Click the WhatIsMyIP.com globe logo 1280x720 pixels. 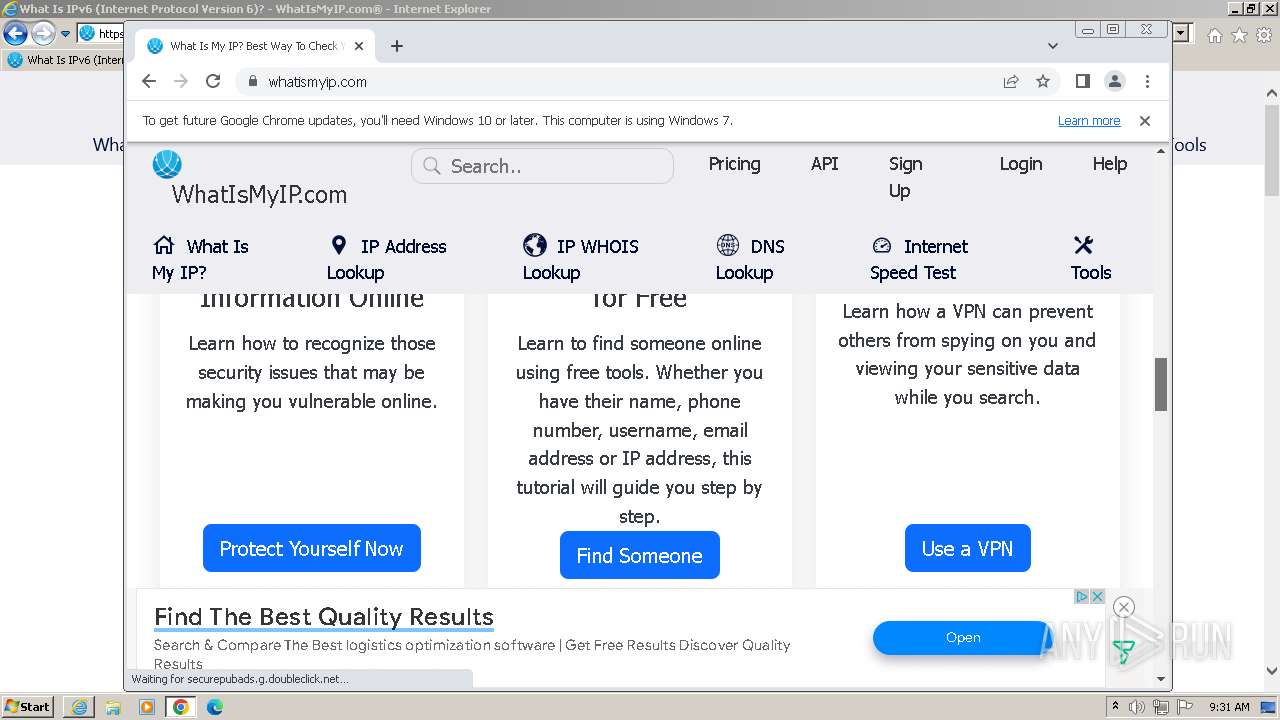(167, 164)
